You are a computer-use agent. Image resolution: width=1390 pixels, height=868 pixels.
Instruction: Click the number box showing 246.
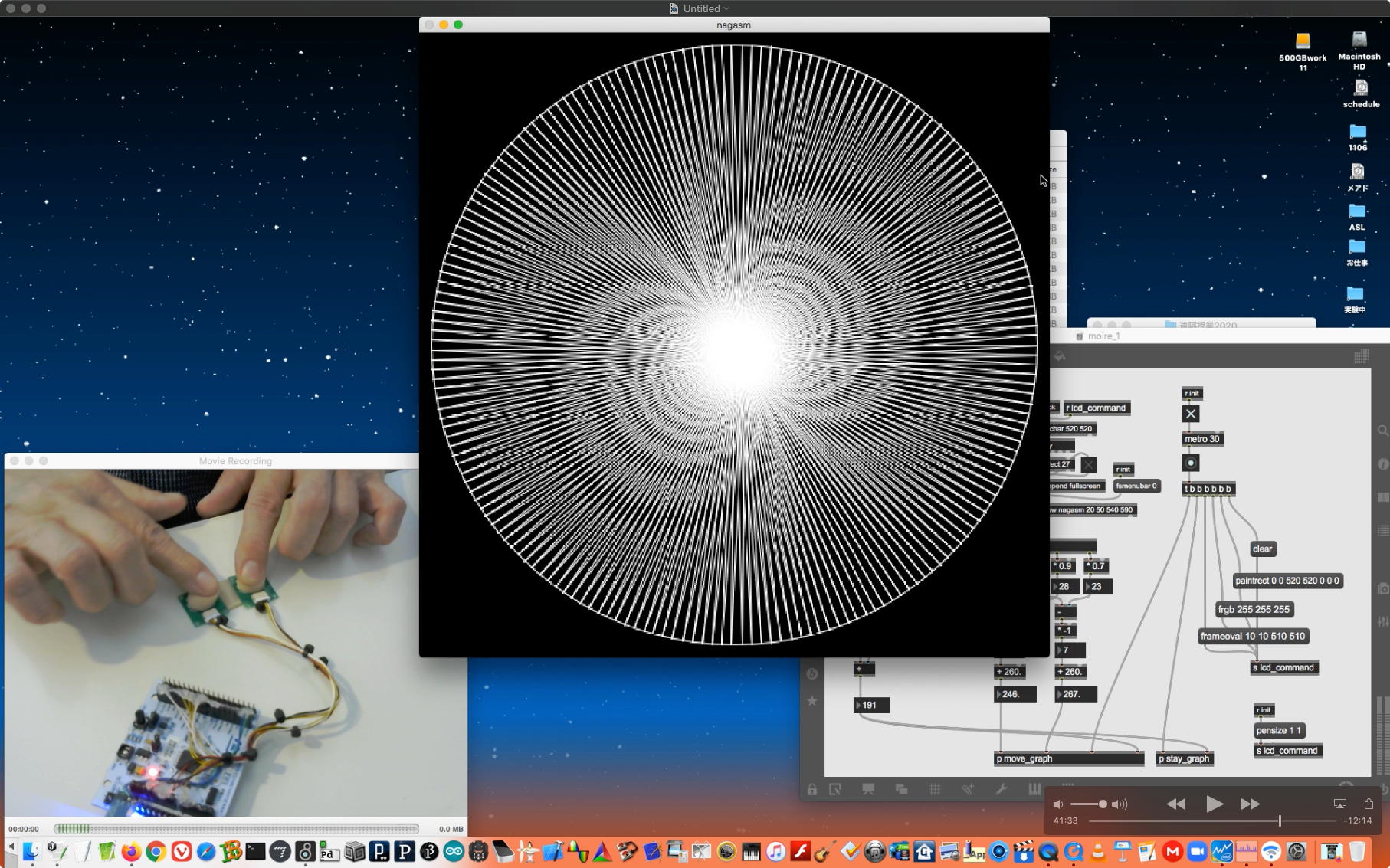pyautogui.click(x=1015, y=694)
